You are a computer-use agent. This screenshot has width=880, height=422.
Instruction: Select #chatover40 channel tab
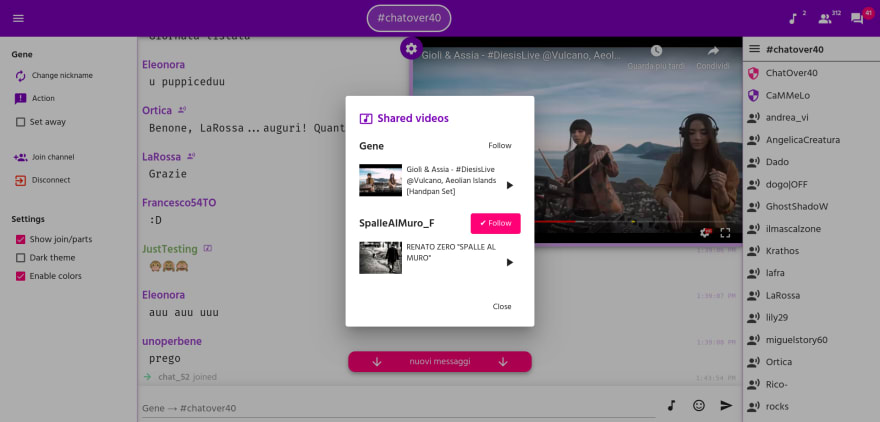point(409,19)
